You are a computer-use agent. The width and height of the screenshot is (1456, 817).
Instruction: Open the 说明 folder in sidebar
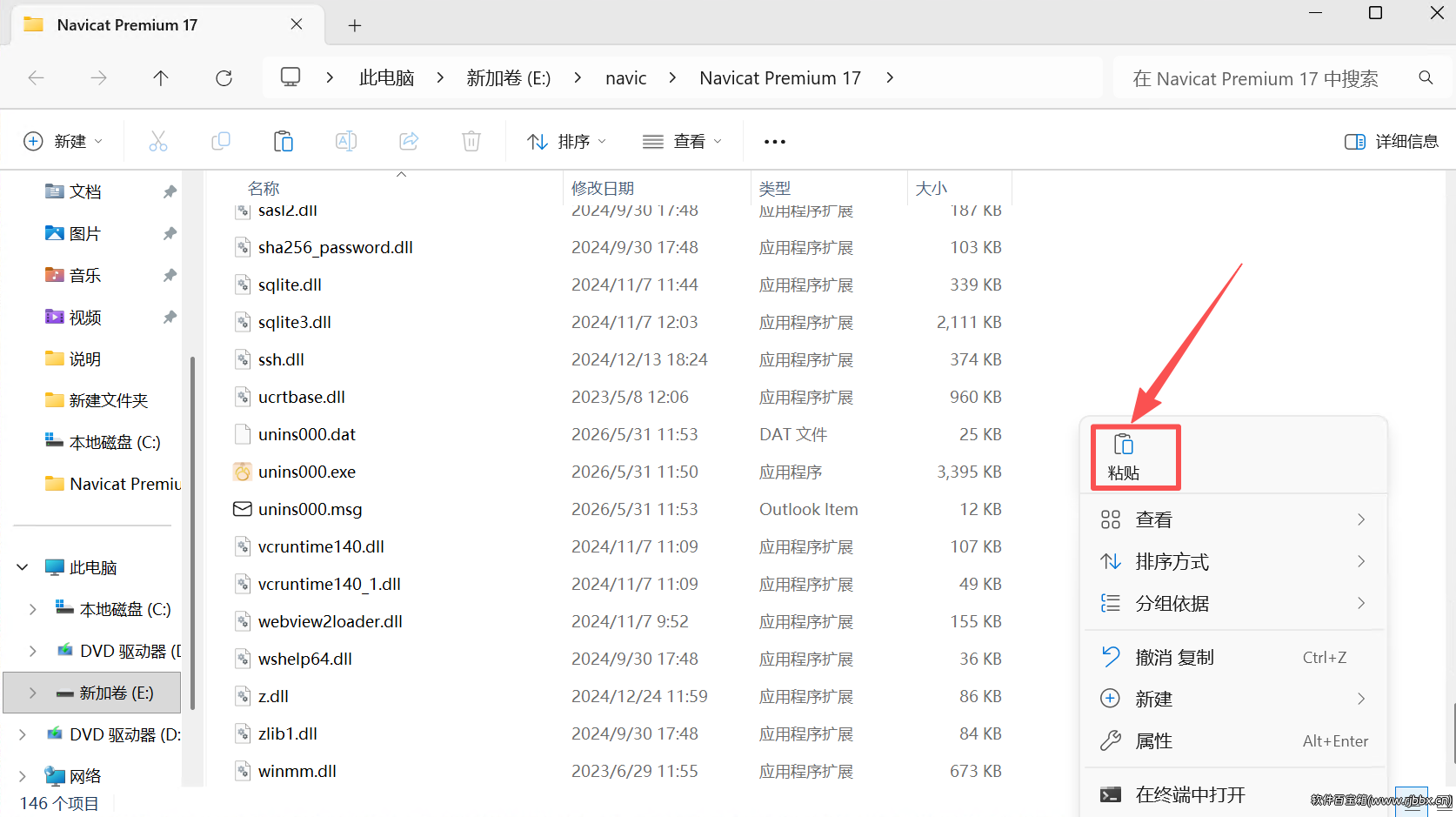coord(85,358)
